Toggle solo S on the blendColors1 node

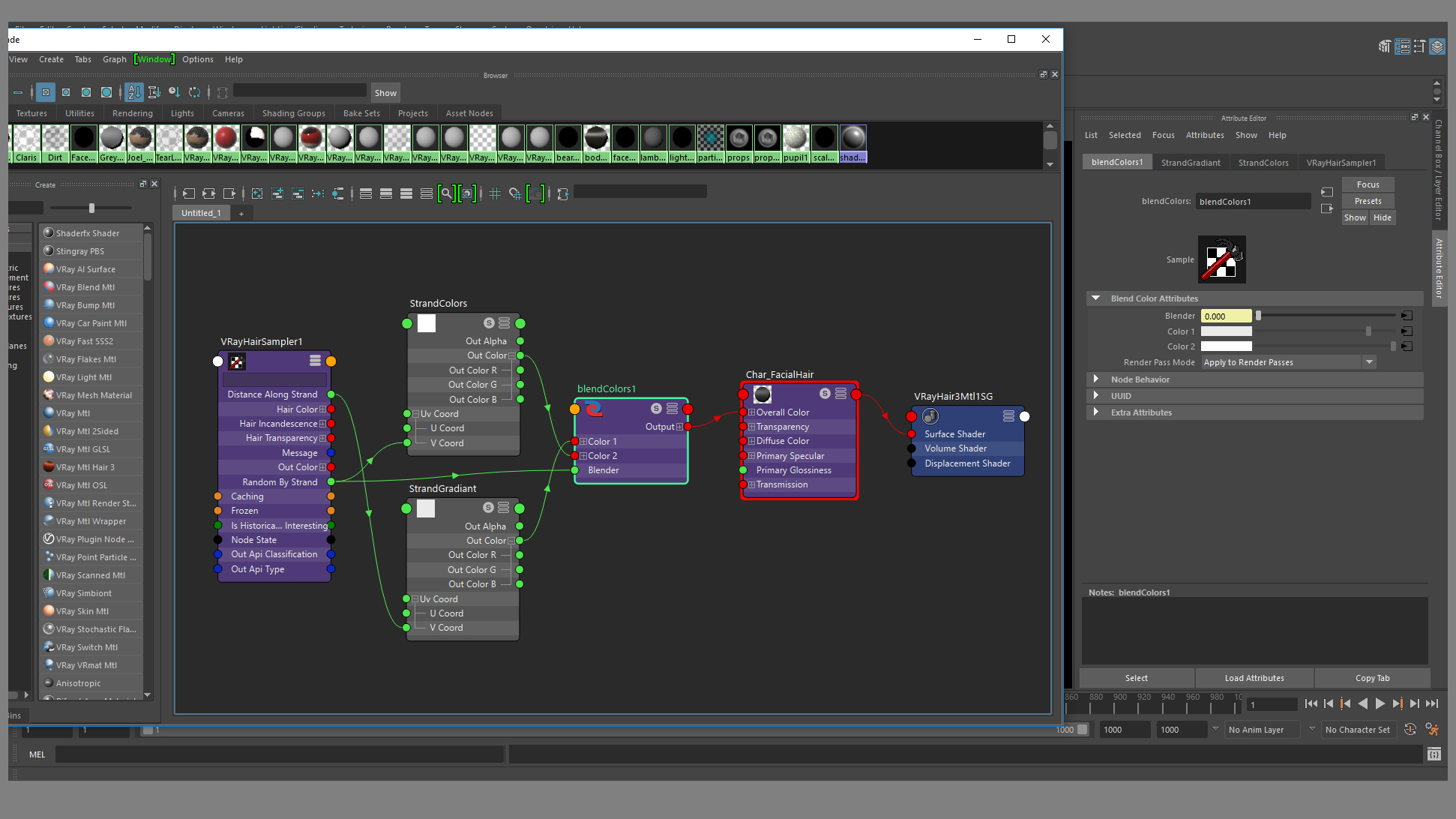pos(656,409)
